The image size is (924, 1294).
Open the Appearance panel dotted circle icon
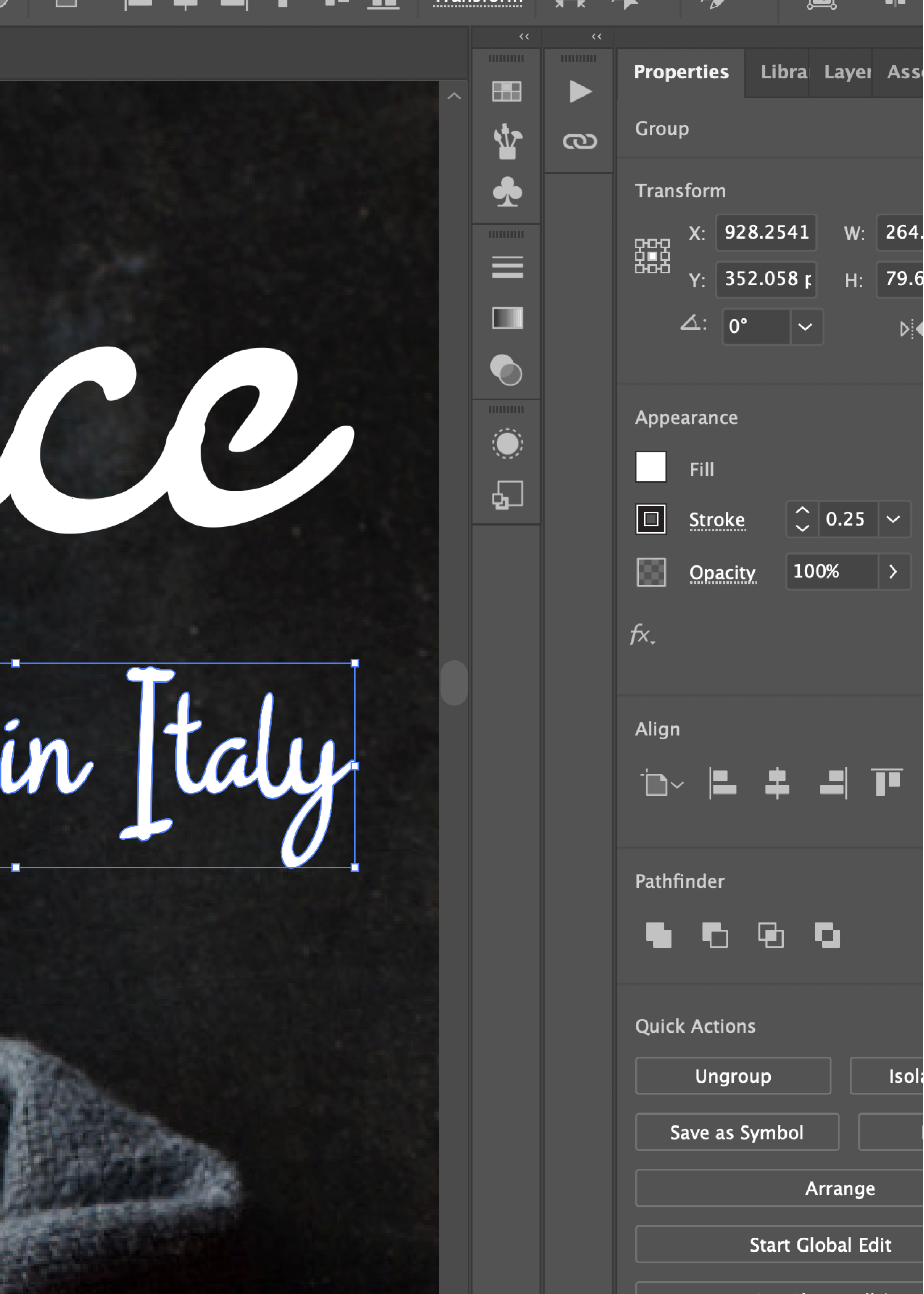507,443
